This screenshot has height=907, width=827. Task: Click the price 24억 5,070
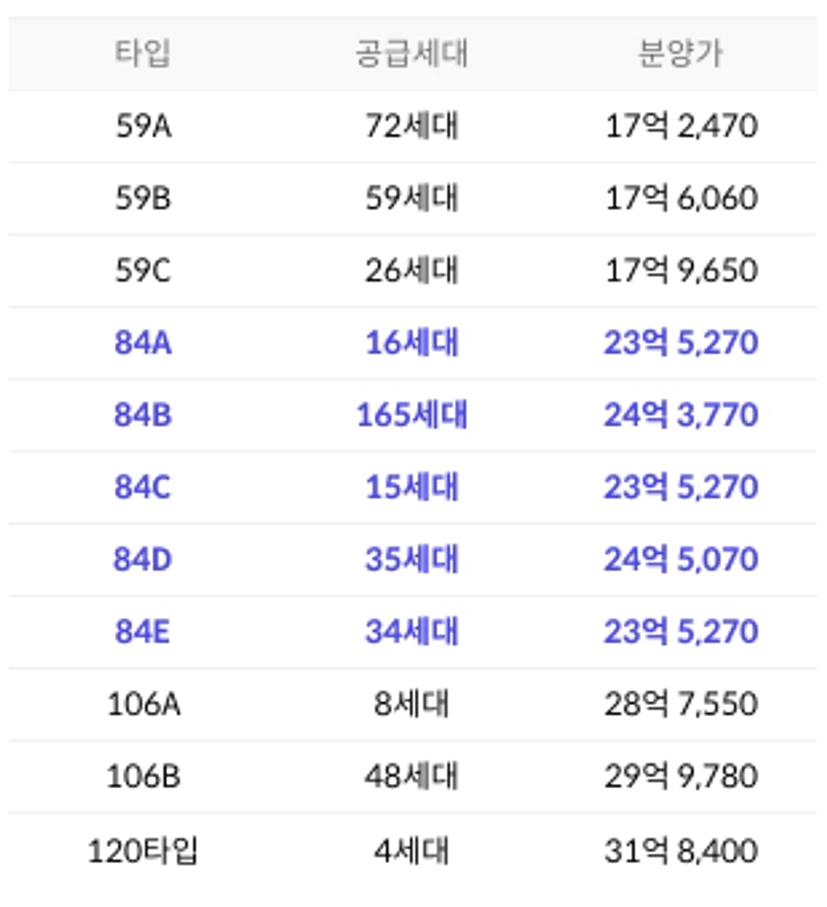[681, 559]
